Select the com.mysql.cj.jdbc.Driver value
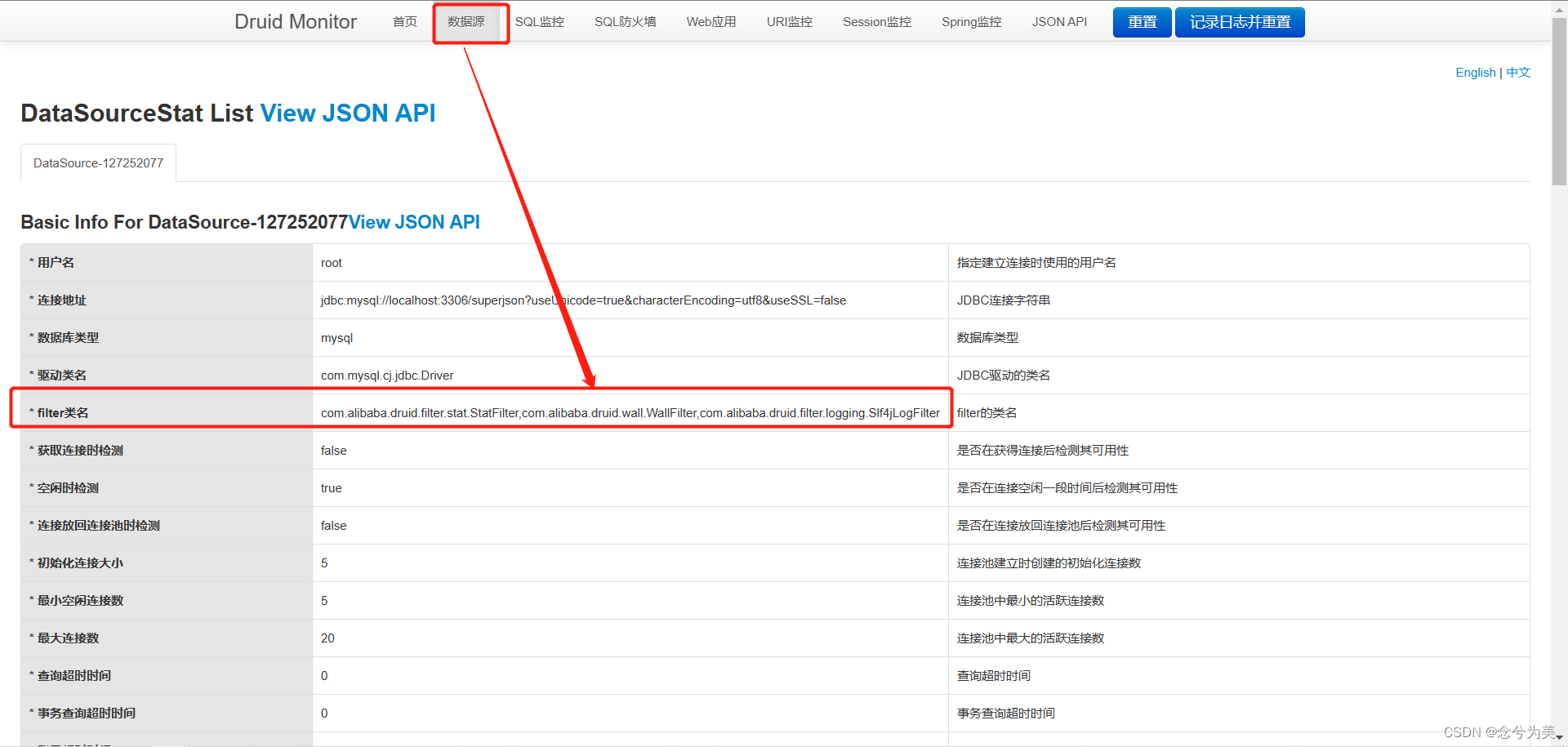Image resolution: width=1568 pixels, height=747 pixels. click(x=387, y=376)
